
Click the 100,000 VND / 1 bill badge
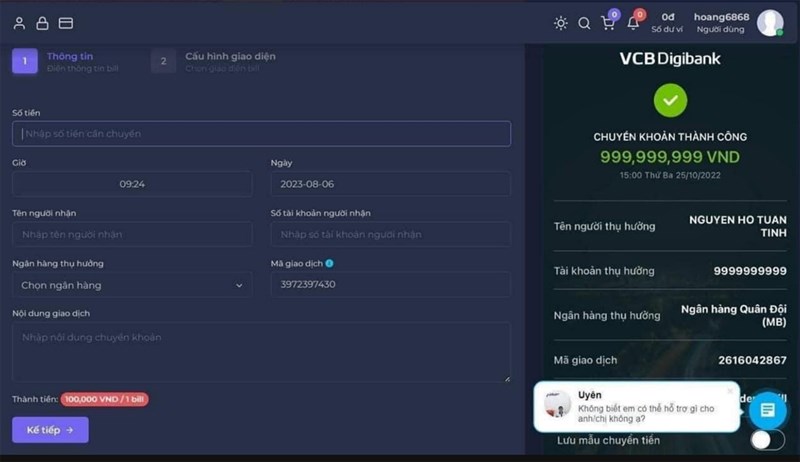(x=105, y=399)
